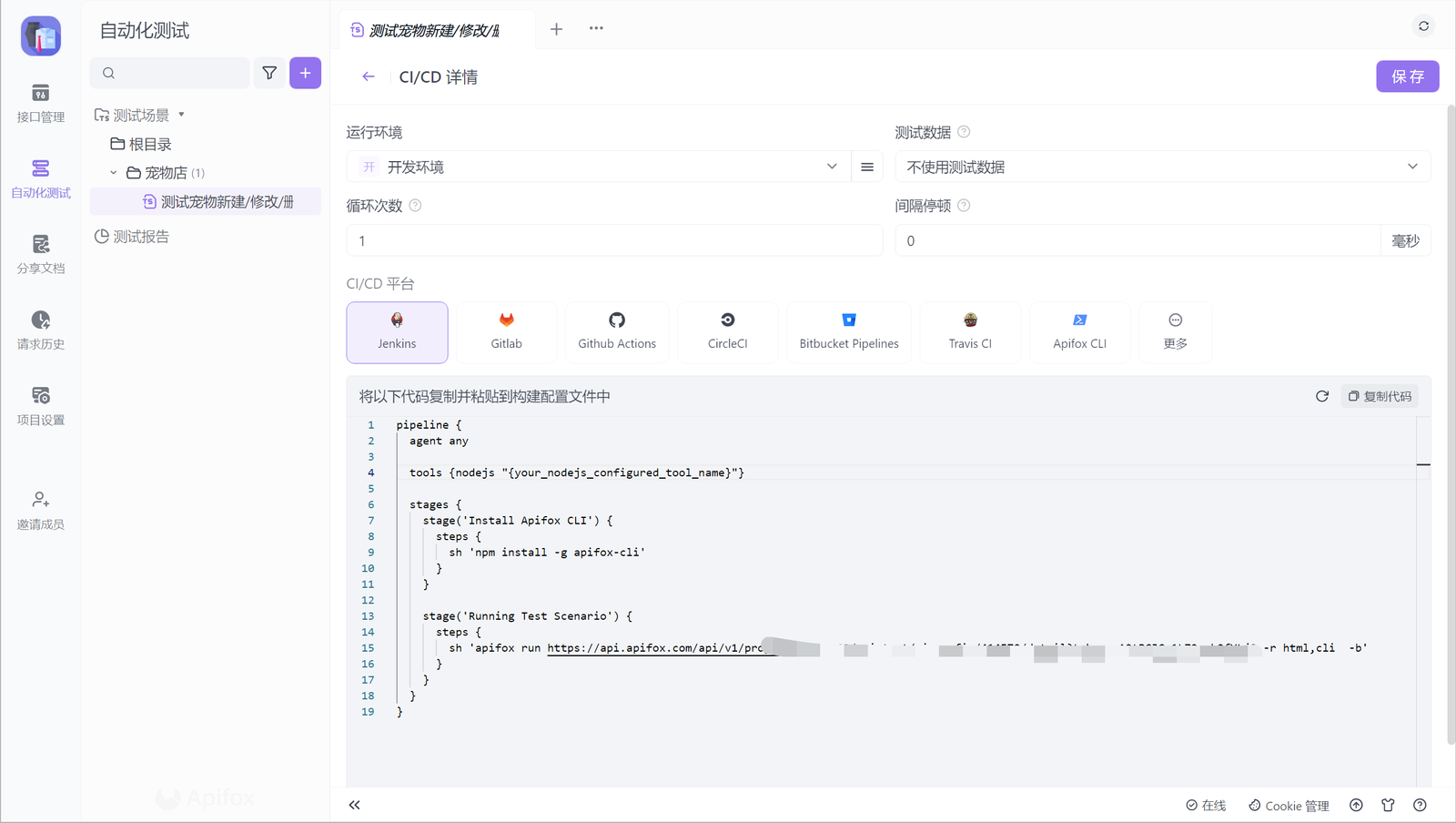Screen dimensions: 1456x823
Task: Open the tab bar more options ellipsis
Action: coord(596,28)
